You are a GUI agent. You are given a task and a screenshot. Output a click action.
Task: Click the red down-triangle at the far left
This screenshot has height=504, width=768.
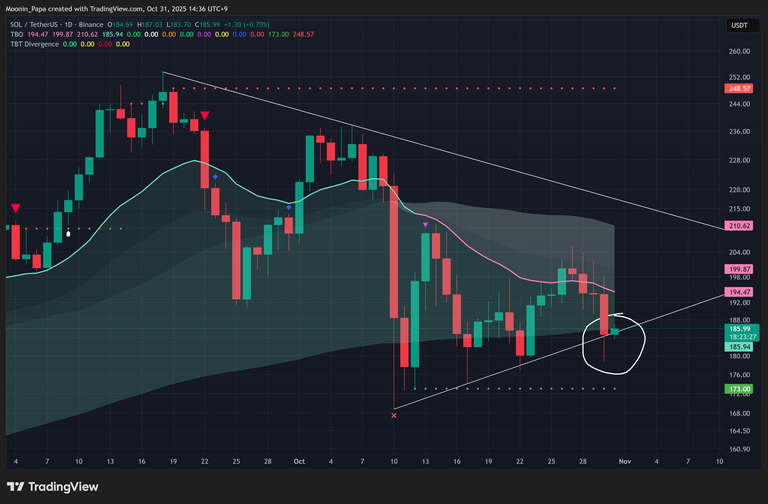pyautogui.click(x=16, y=208)
